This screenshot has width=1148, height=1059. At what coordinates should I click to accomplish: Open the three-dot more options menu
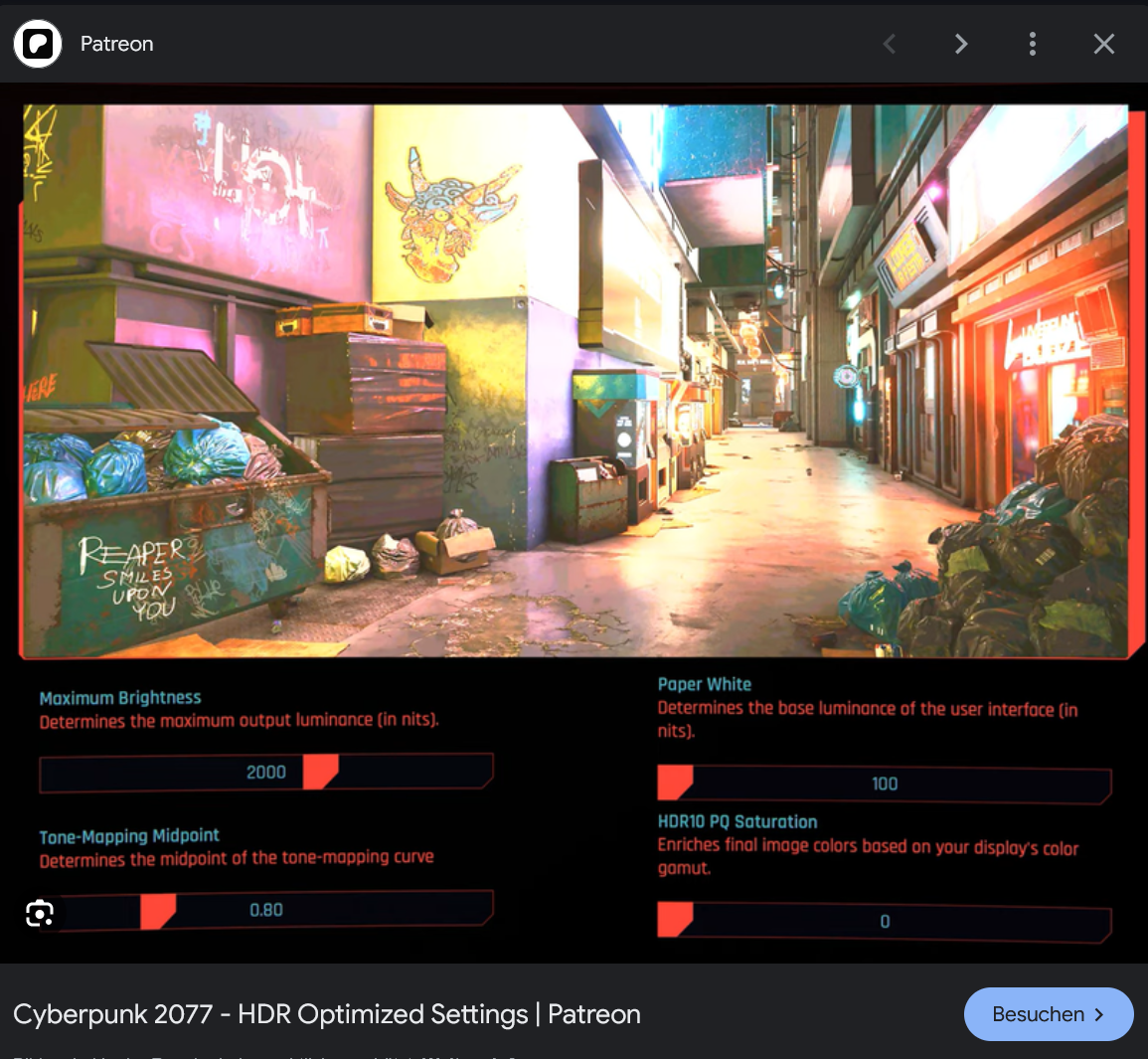coord(1033,44)
